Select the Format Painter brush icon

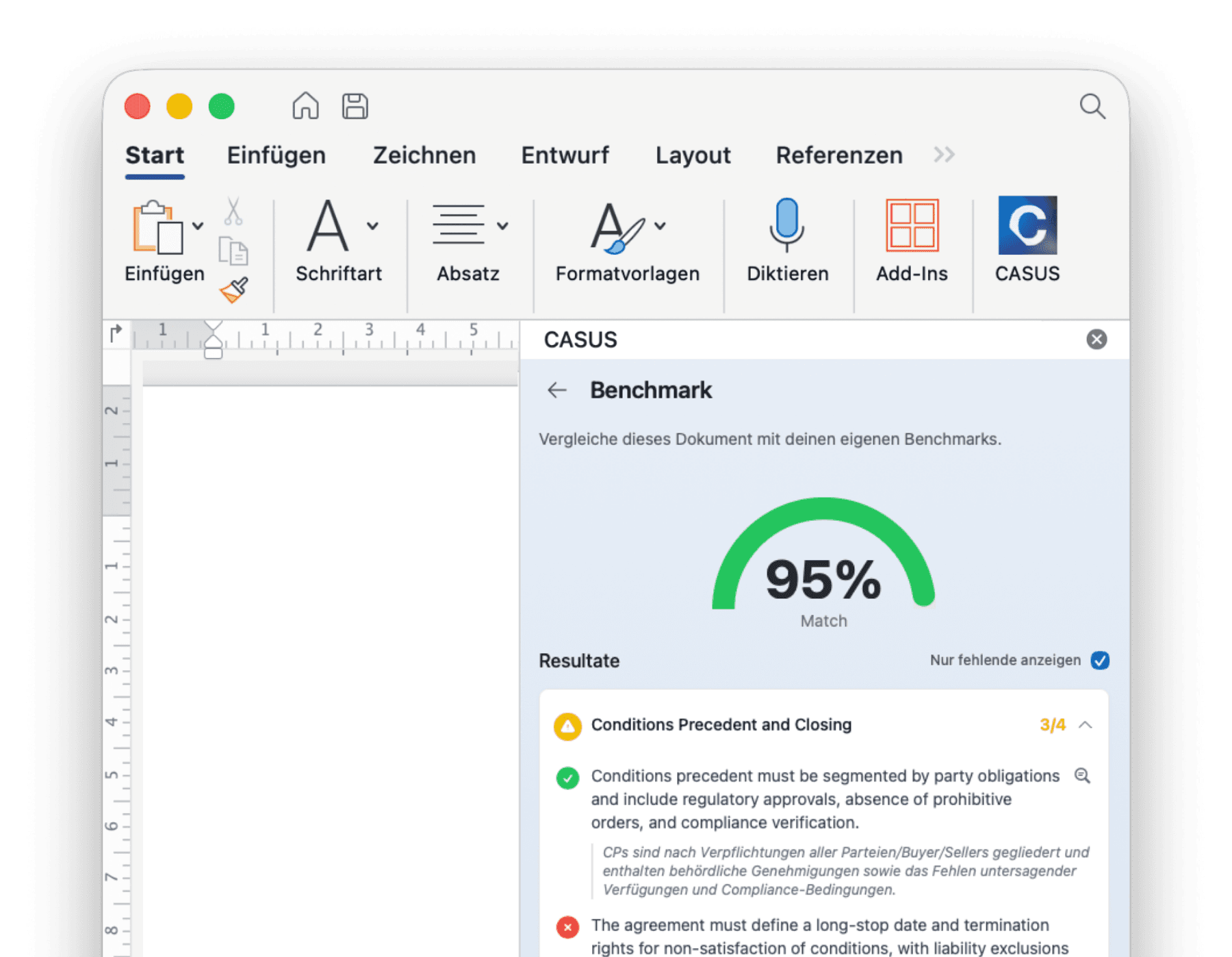pyautogui.click(x=234, y=290)
